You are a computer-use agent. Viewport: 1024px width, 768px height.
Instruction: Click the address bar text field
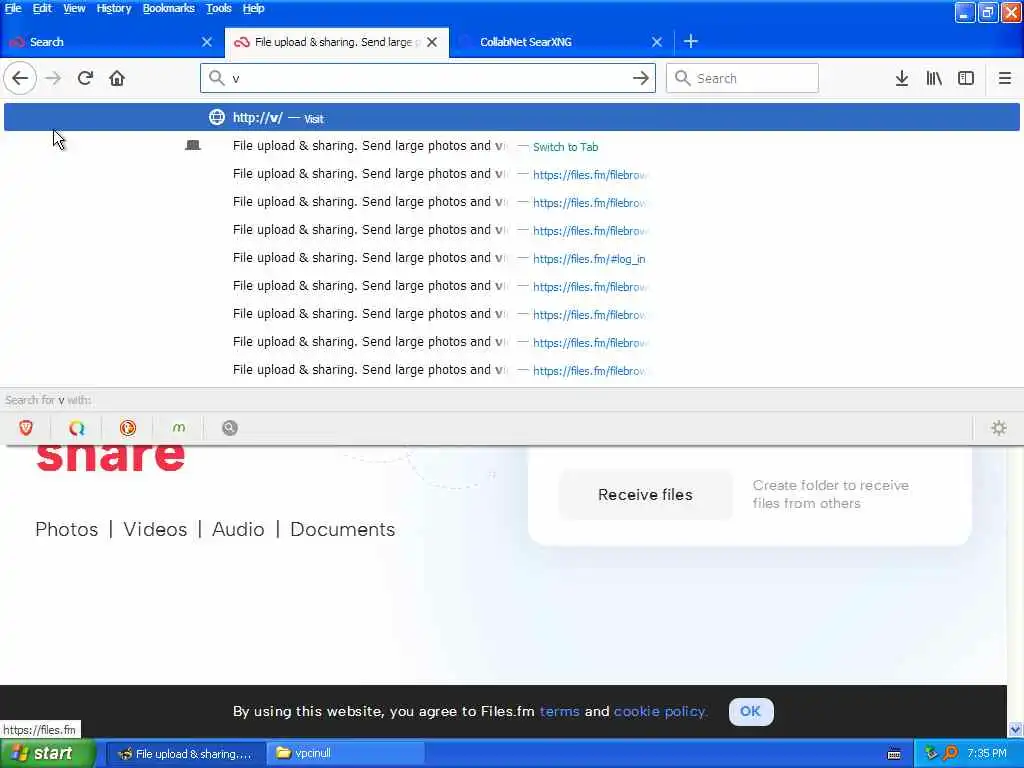(x=428, y=78)
